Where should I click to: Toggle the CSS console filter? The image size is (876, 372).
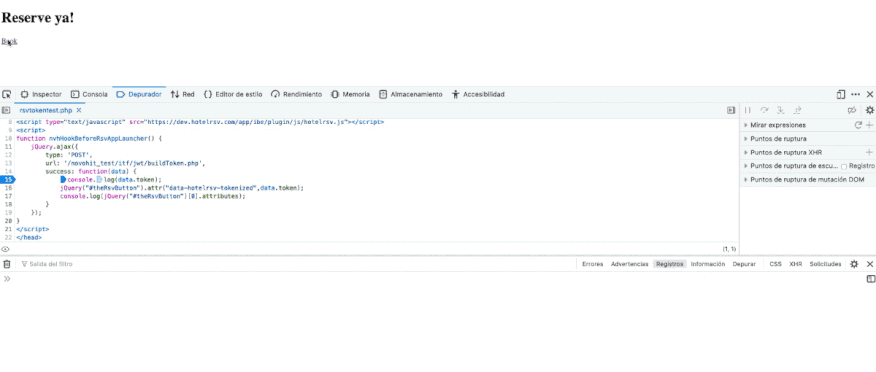pos(775,264)
